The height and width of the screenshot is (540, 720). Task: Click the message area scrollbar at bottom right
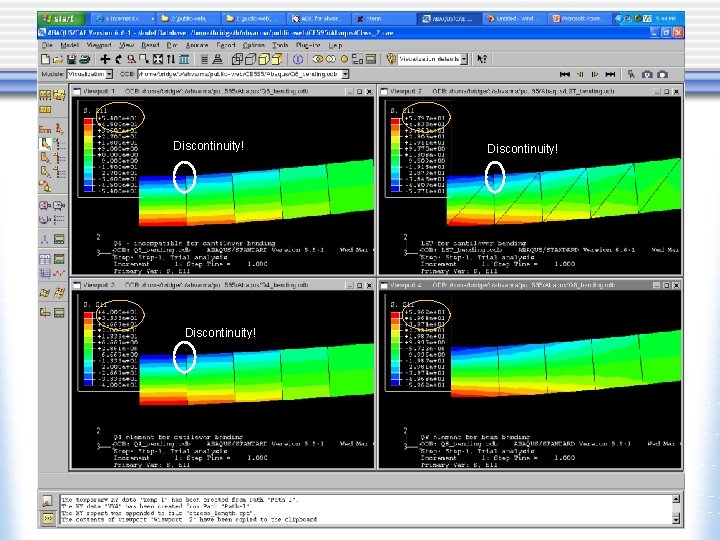pos(676,508)
